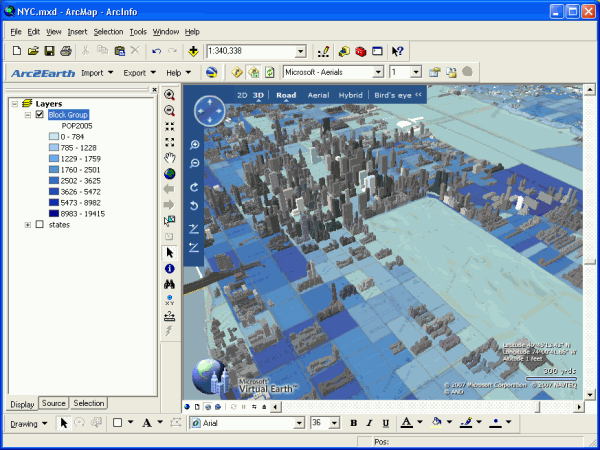Click the 0 - 784 light blue swatch
600x450 pixels.
(54, 137)
